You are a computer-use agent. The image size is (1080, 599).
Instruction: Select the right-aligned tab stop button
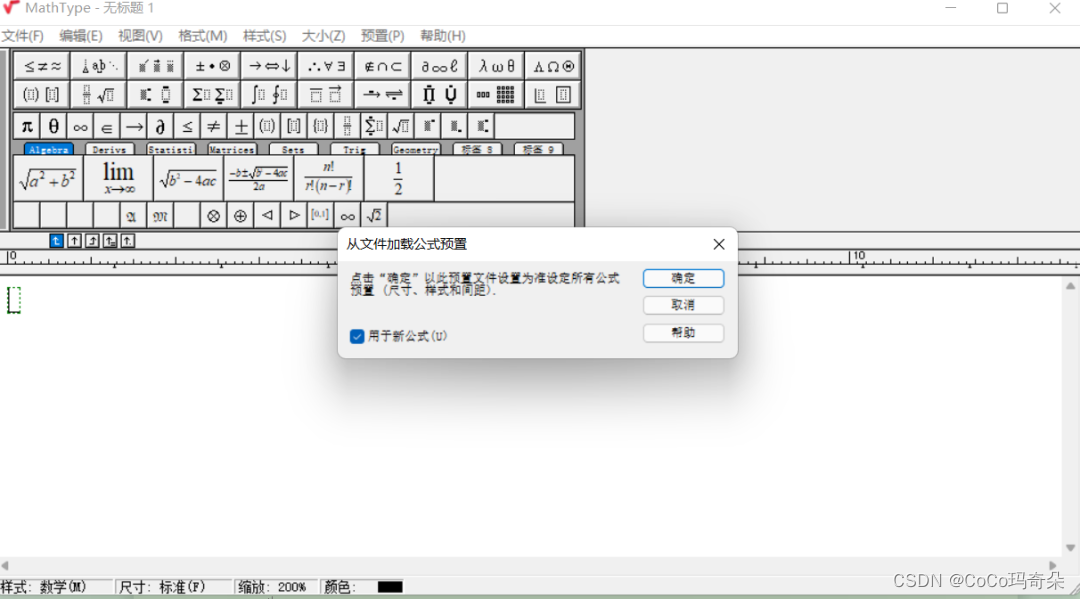click(x=92, y=241)
